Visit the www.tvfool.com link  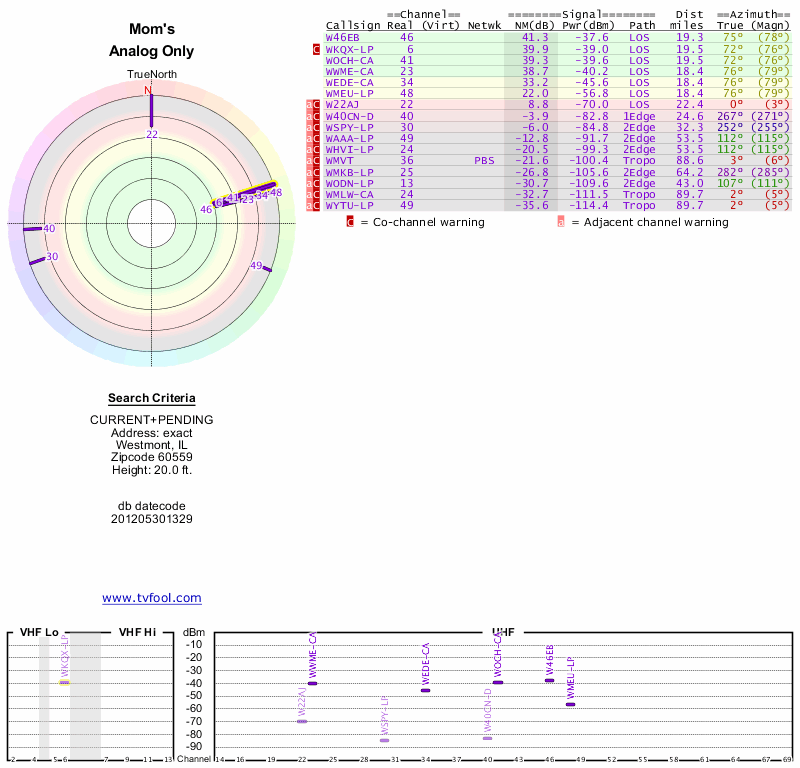point(152,598)
